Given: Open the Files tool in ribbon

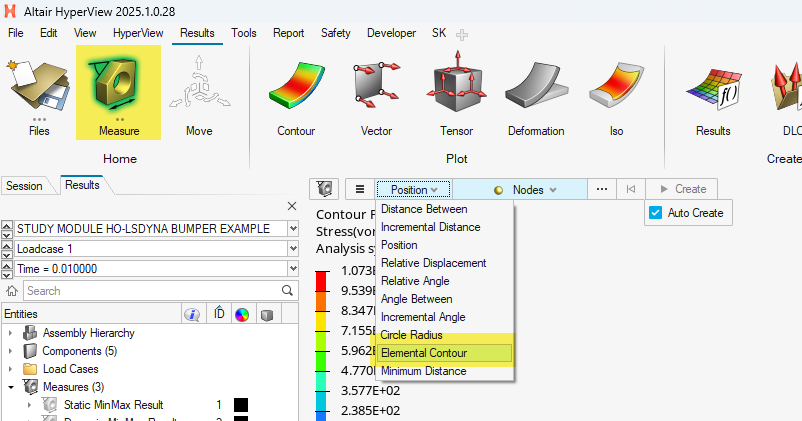Looking at the screenshot, I should pos(39,95).
